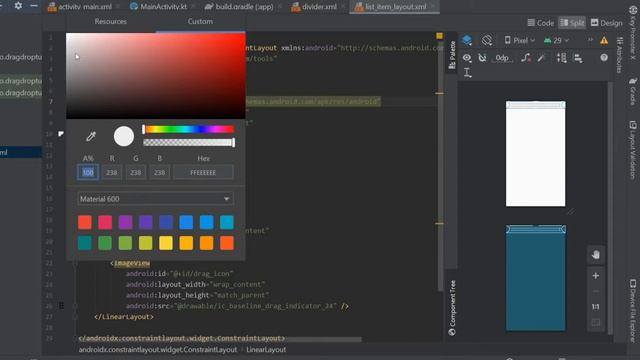Switch editor to Design view
This screenshot has height=360, width=640.
[607, 23]
